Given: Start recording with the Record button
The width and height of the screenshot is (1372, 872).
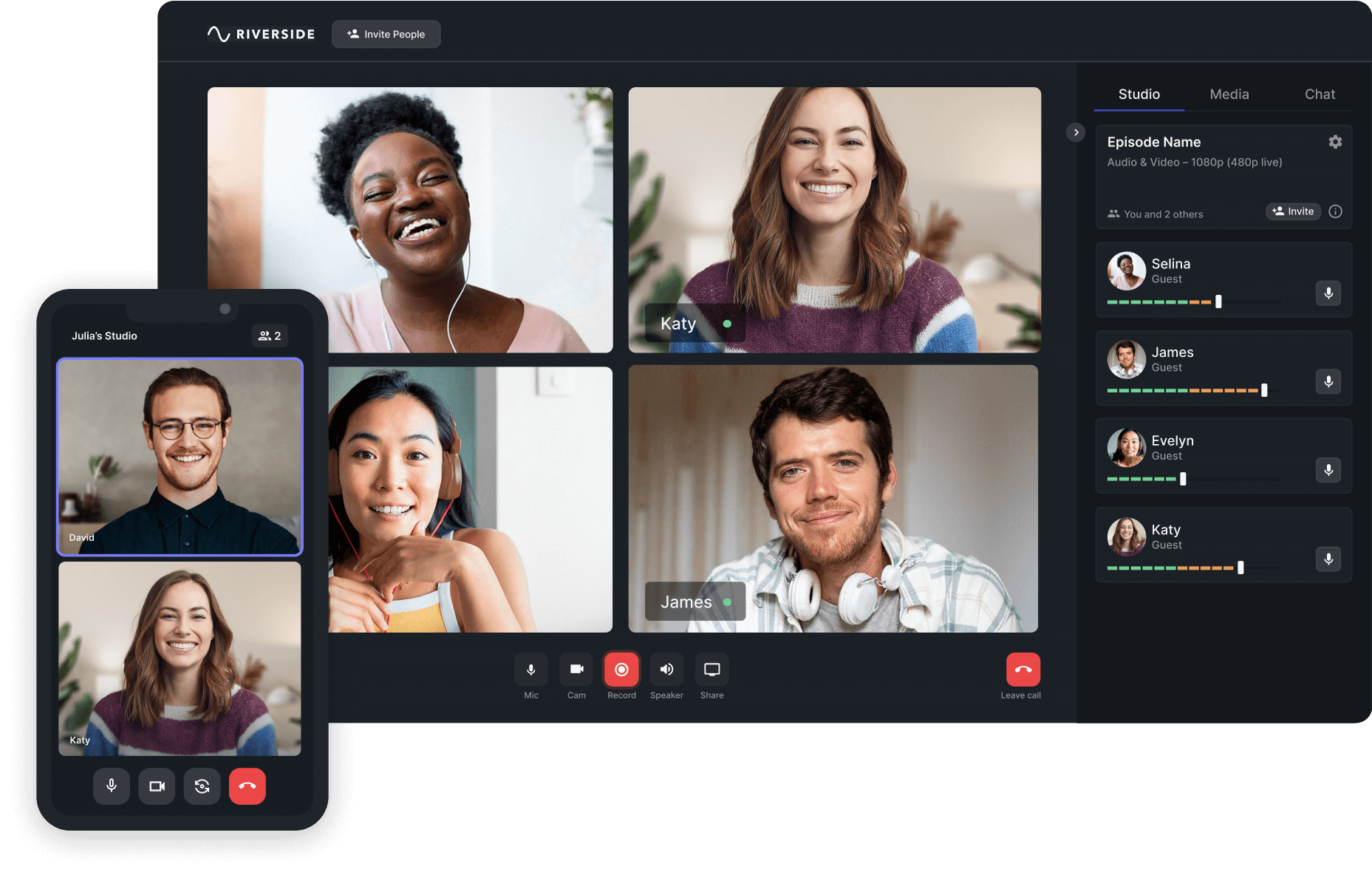Looking at the screenshot, I should point(621,670).
